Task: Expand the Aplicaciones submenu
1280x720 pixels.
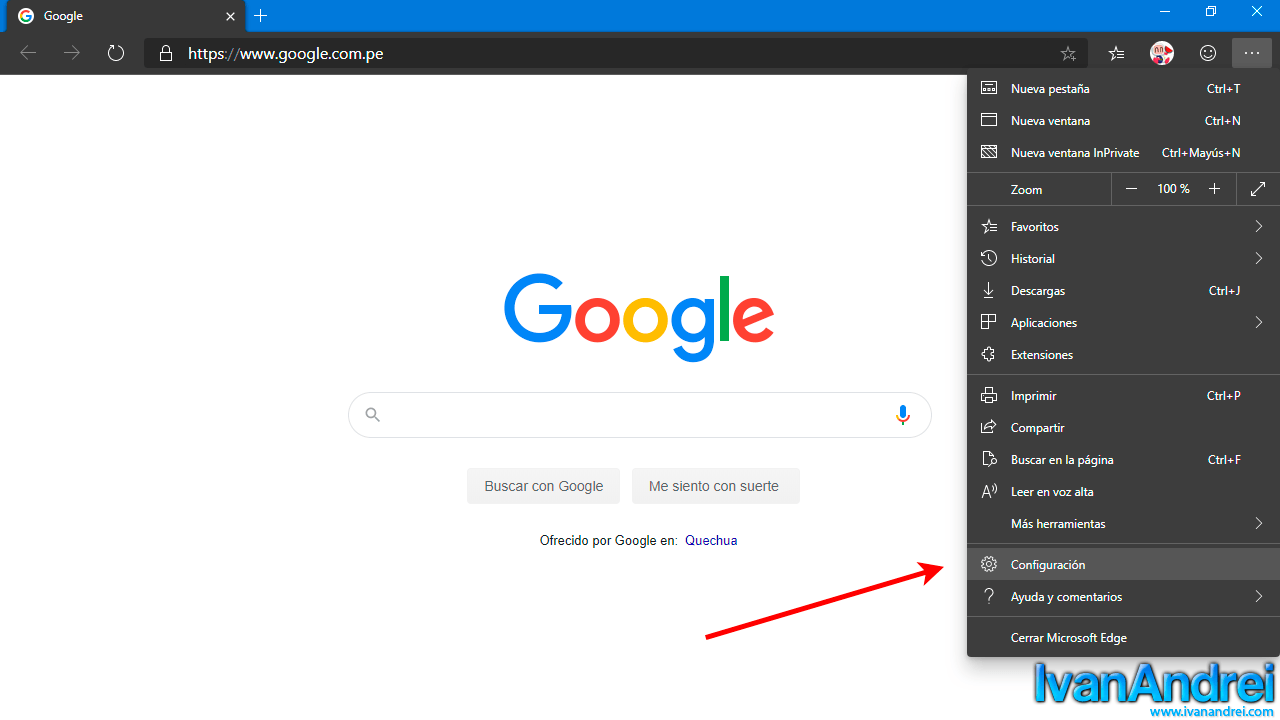Action: click(1123, 323)
